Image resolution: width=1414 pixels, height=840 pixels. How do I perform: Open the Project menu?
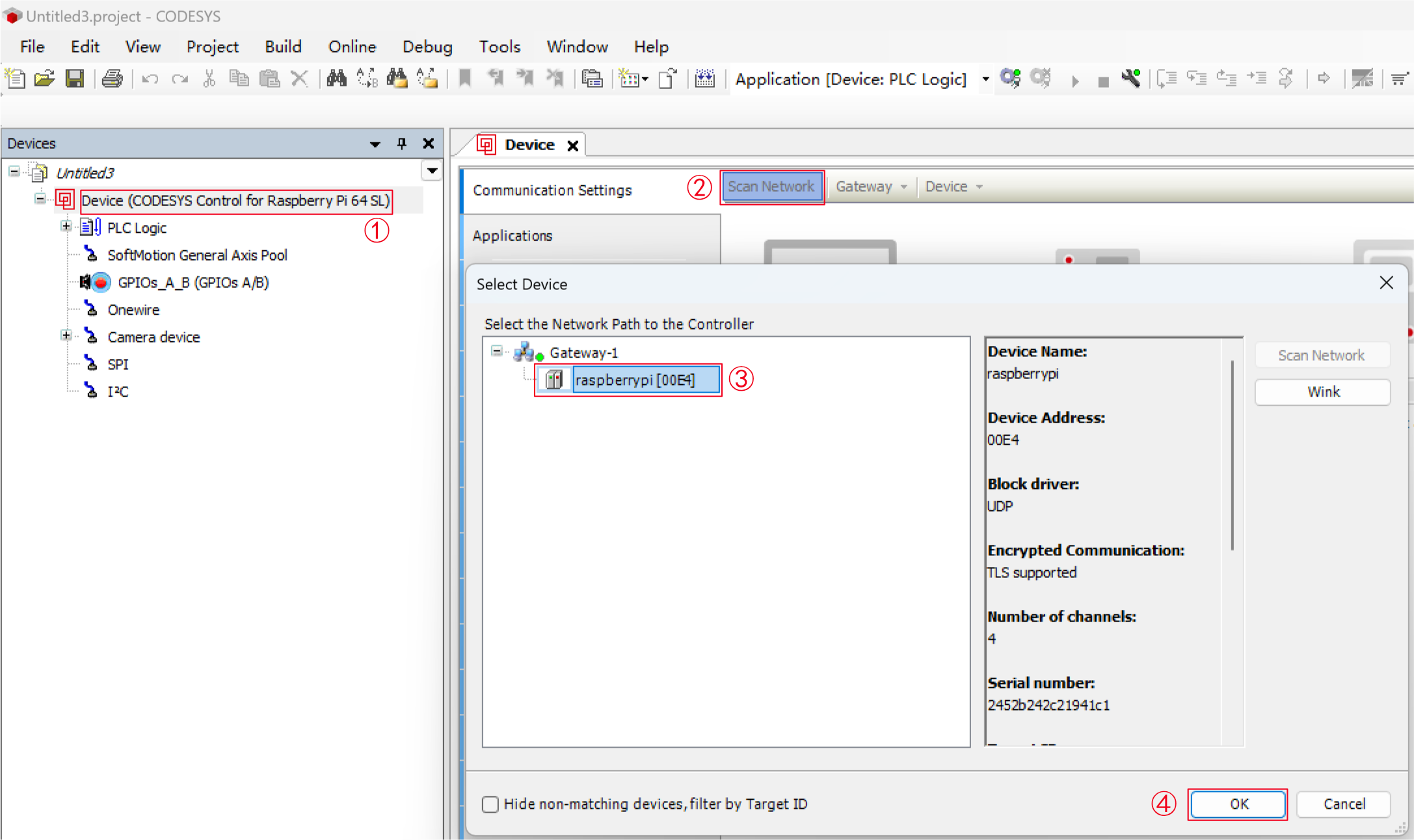212,47
